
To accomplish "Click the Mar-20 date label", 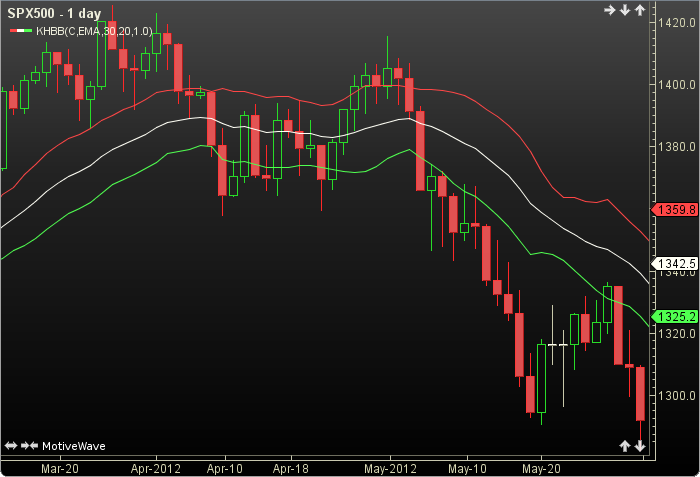I will pyautogui.click(x=60, y=469).
